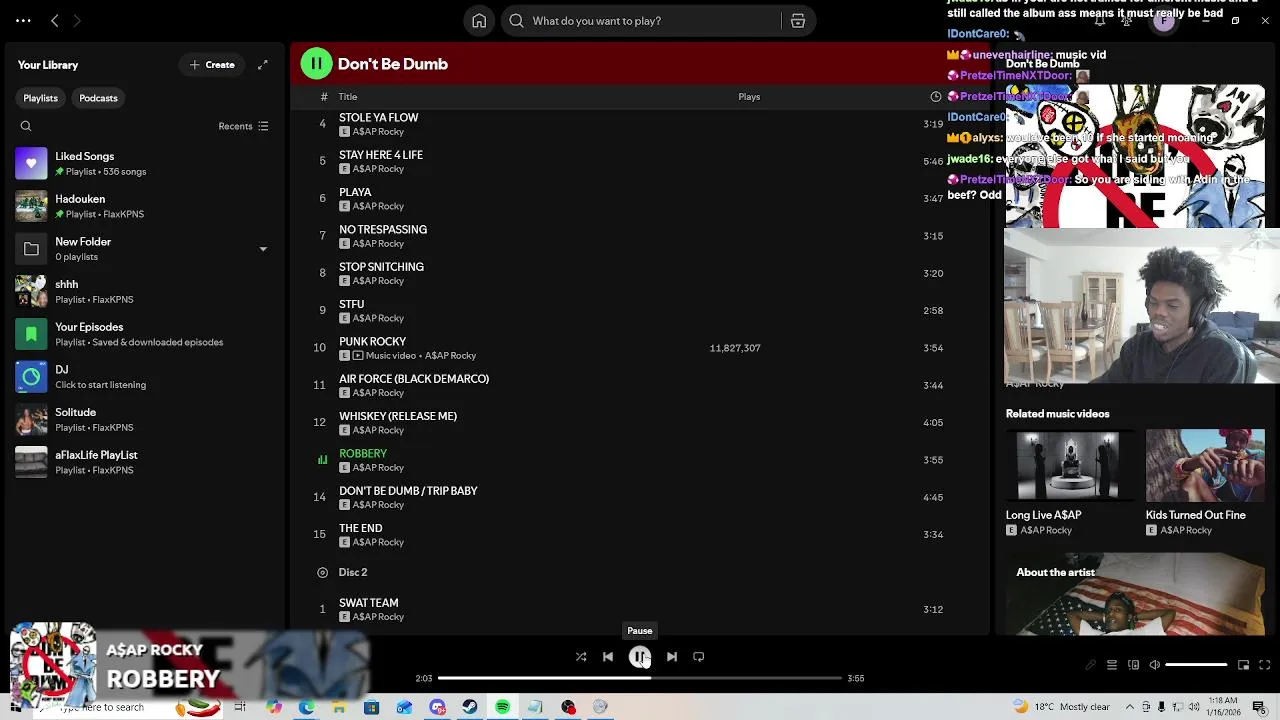
Task: Open the Kids Turned Out Fine thumbnail
Action: (x=1205, y=464)
